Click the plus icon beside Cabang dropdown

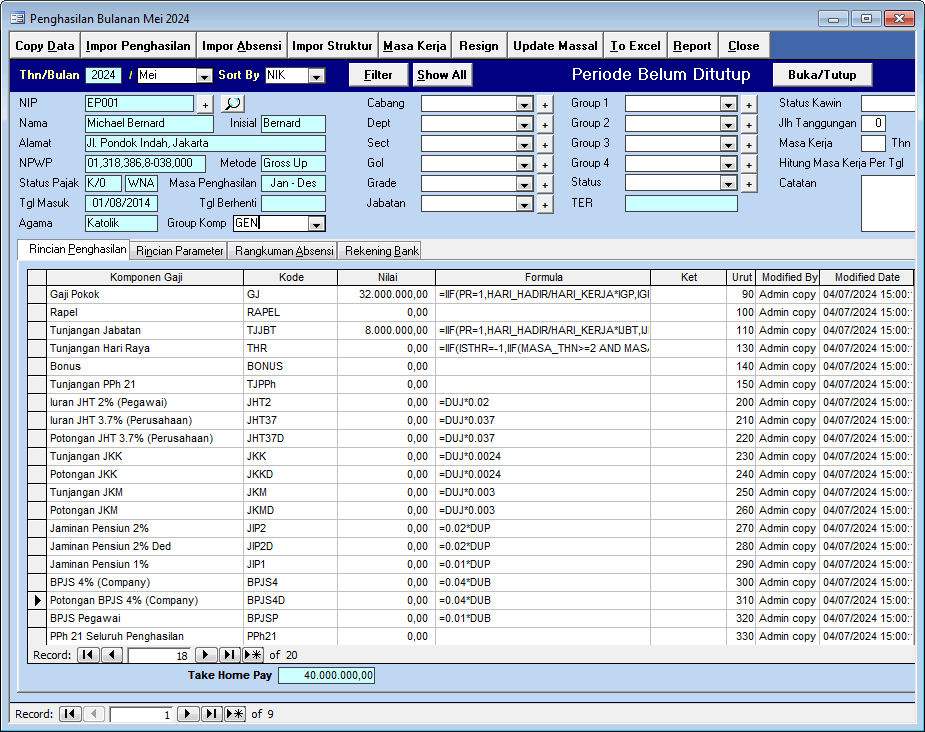pyautogui.click(x=545, y=104)
